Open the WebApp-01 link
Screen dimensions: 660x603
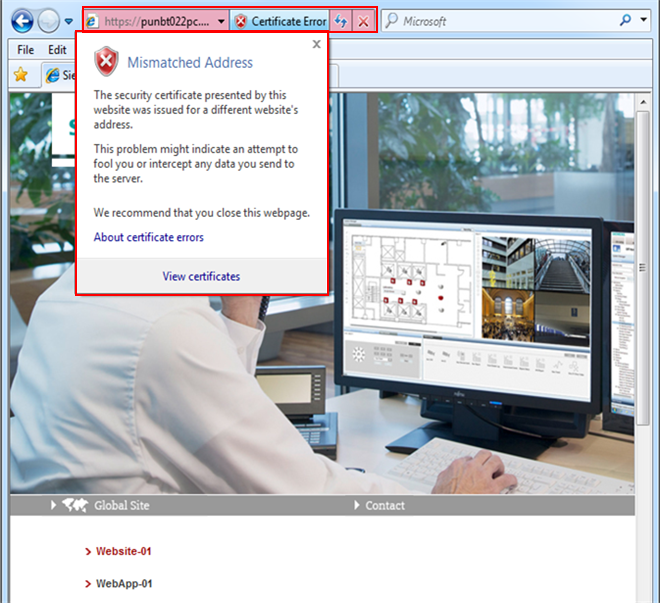coord(123,583)
